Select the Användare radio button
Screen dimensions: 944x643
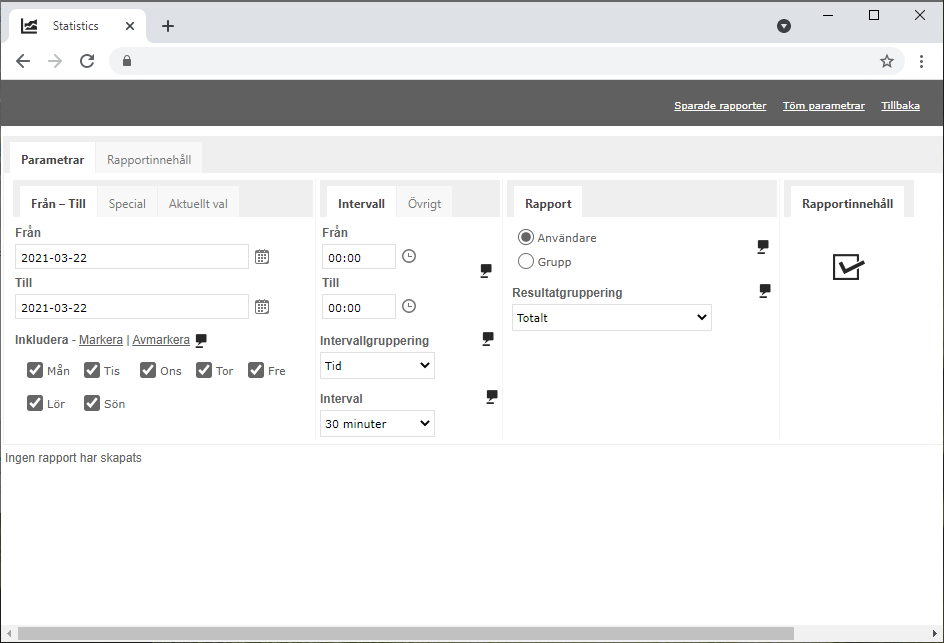click(526, 237)
